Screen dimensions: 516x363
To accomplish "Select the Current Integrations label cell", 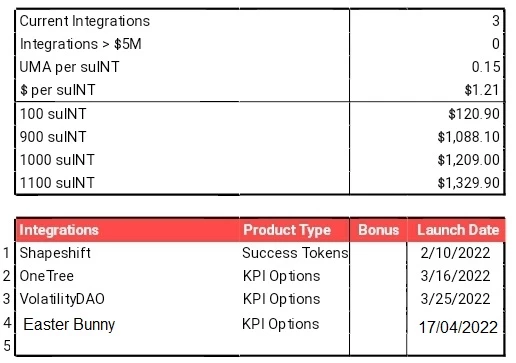I will [182, 21].
